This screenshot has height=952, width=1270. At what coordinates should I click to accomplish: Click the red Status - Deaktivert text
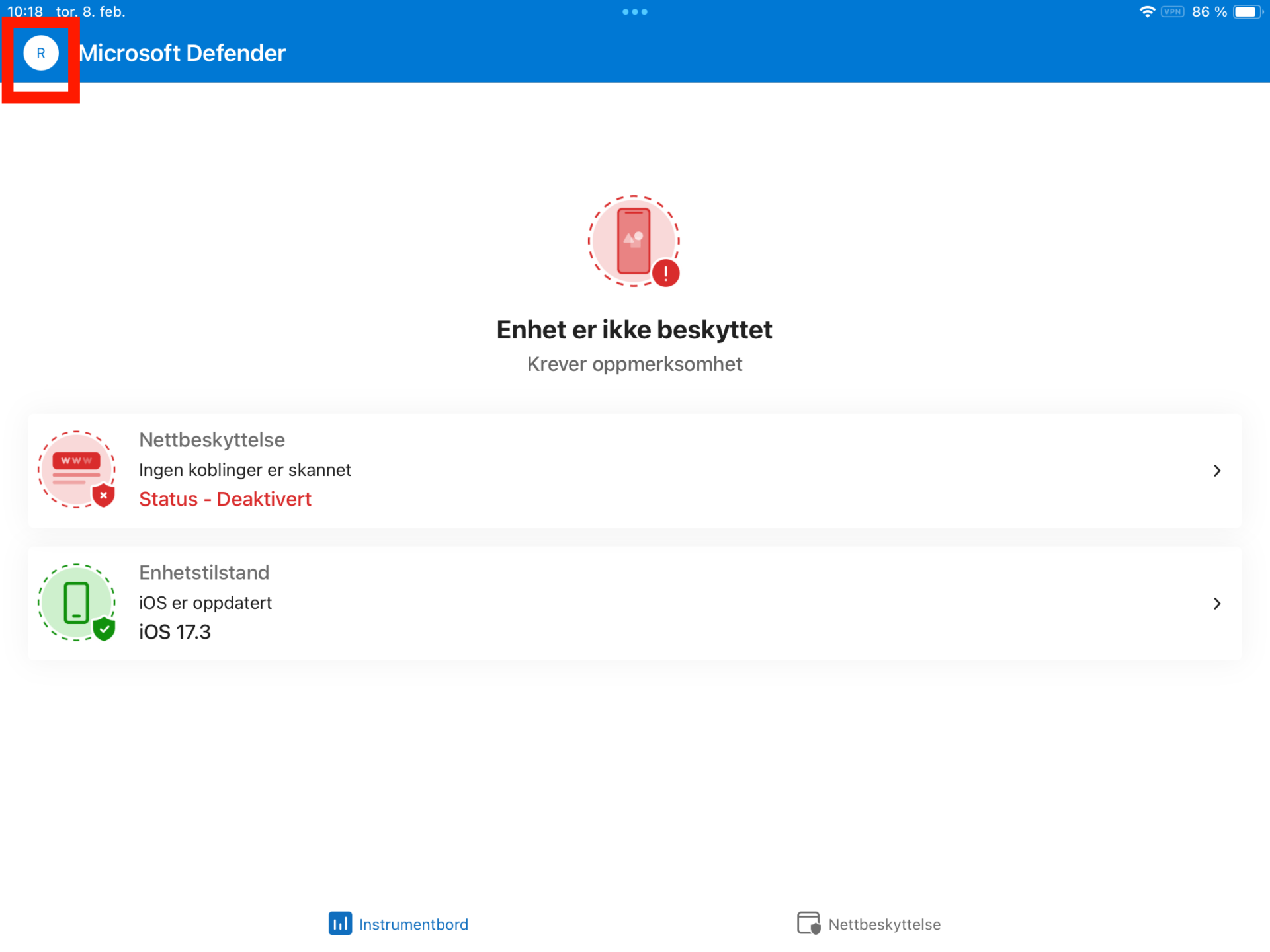tap(225, 499)
